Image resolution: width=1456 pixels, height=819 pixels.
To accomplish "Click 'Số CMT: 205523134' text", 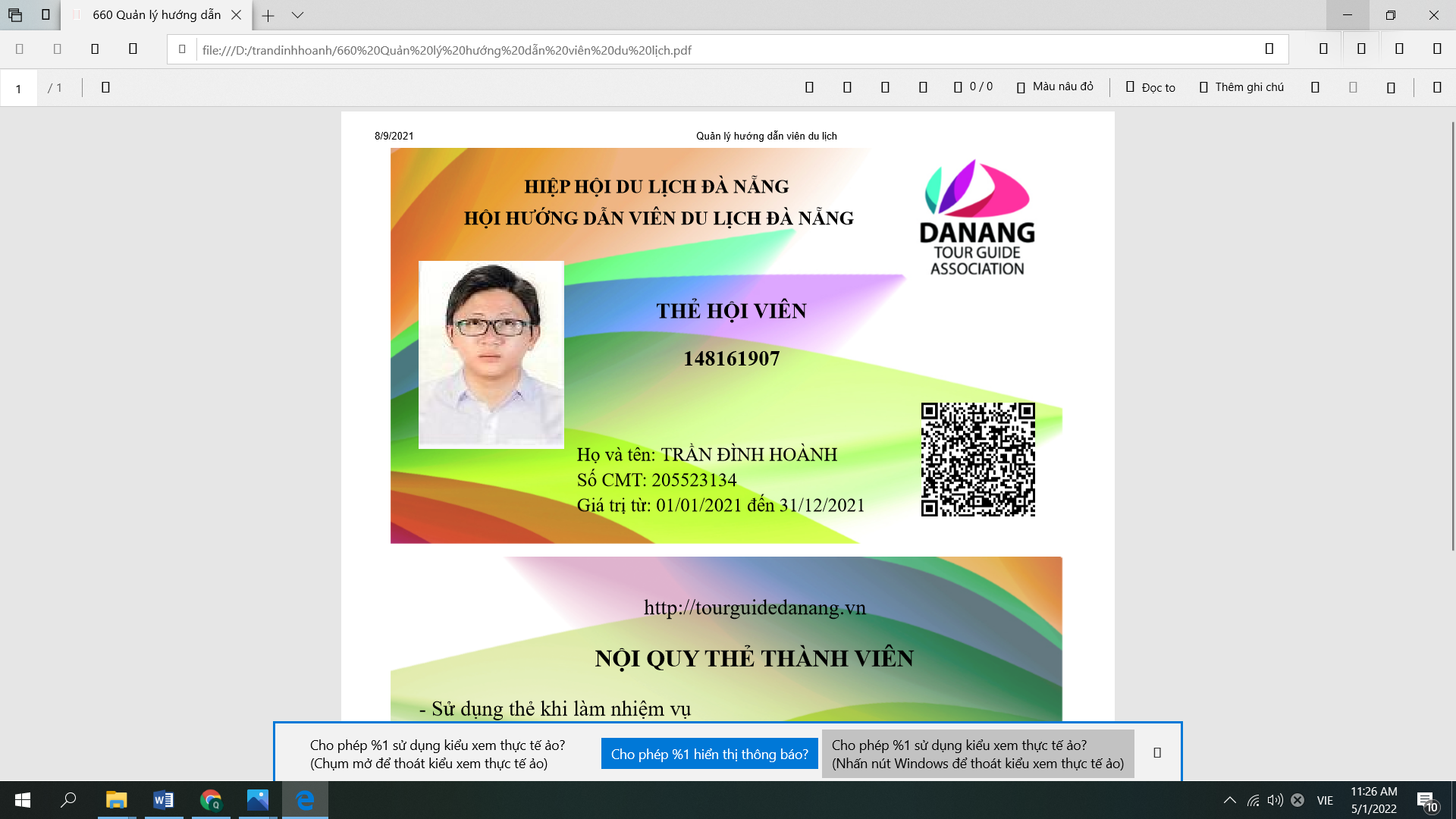I will click(x=657, y=480).
